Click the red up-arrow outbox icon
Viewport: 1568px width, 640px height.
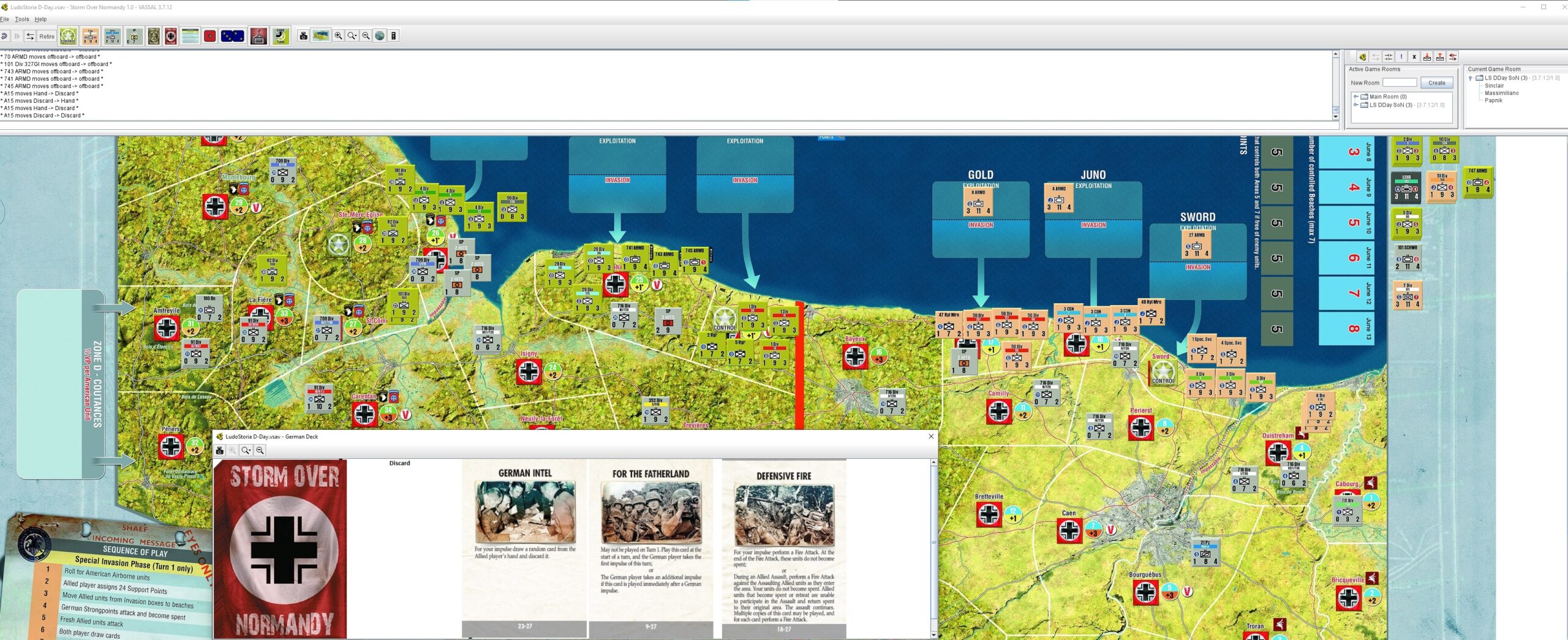(1440, 57)
